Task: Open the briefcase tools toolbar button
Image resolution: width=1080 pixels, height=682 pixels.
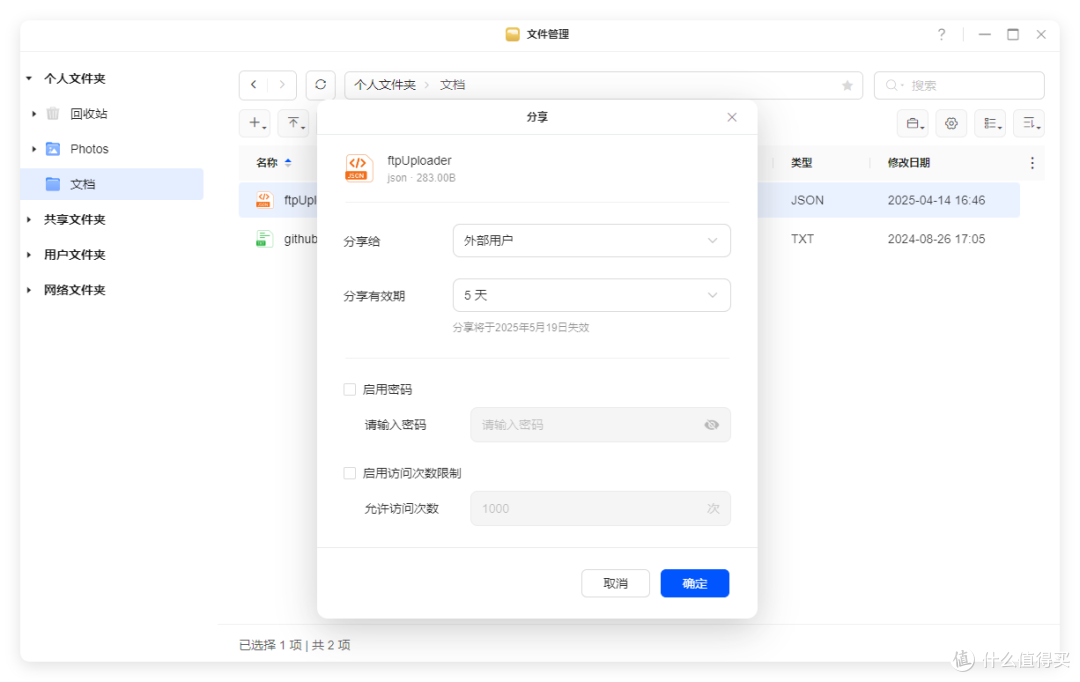Action: click(913, 123)
